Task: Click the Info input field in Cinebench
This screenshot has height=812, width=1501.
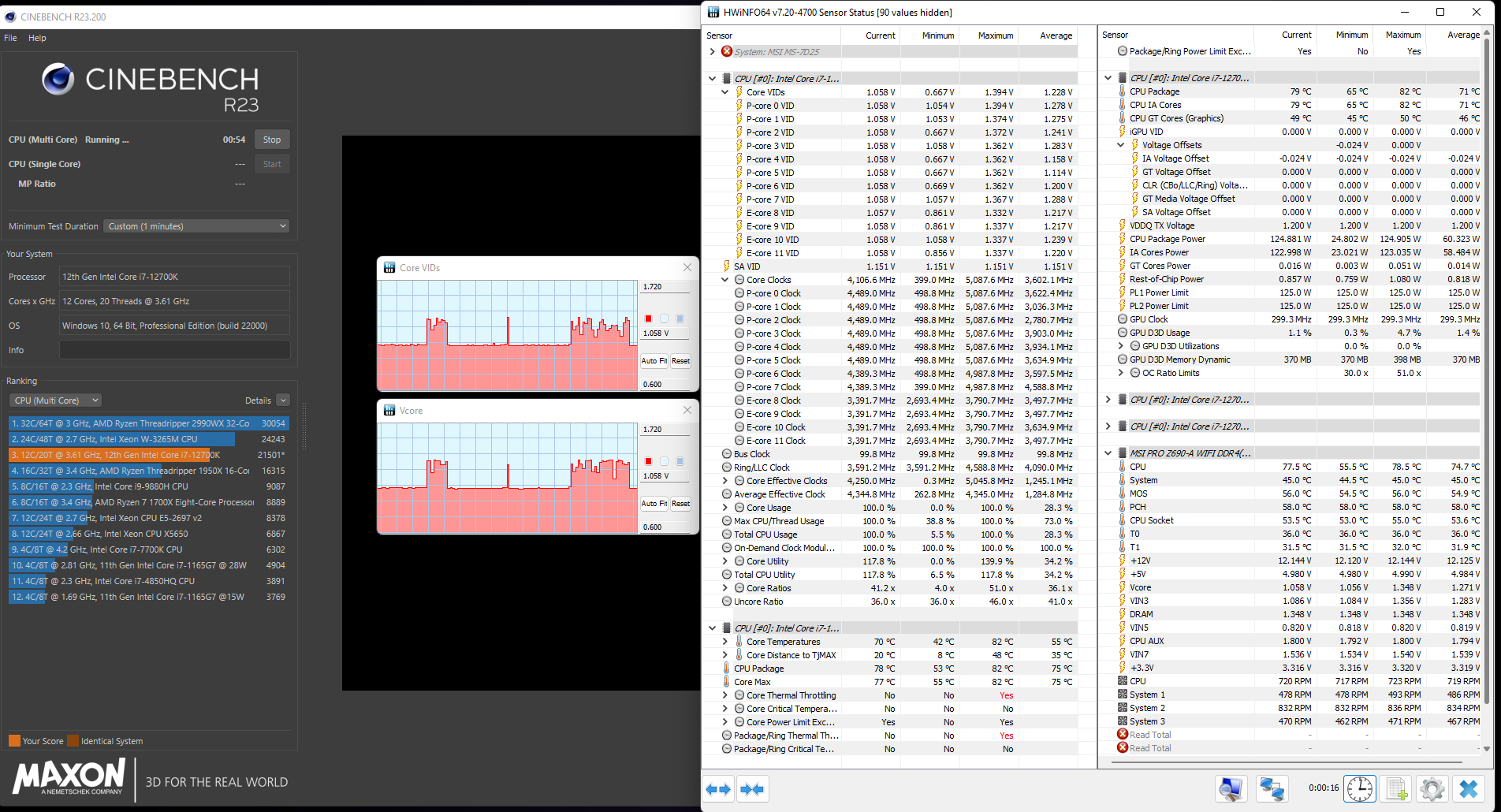Action: (175, 350)
